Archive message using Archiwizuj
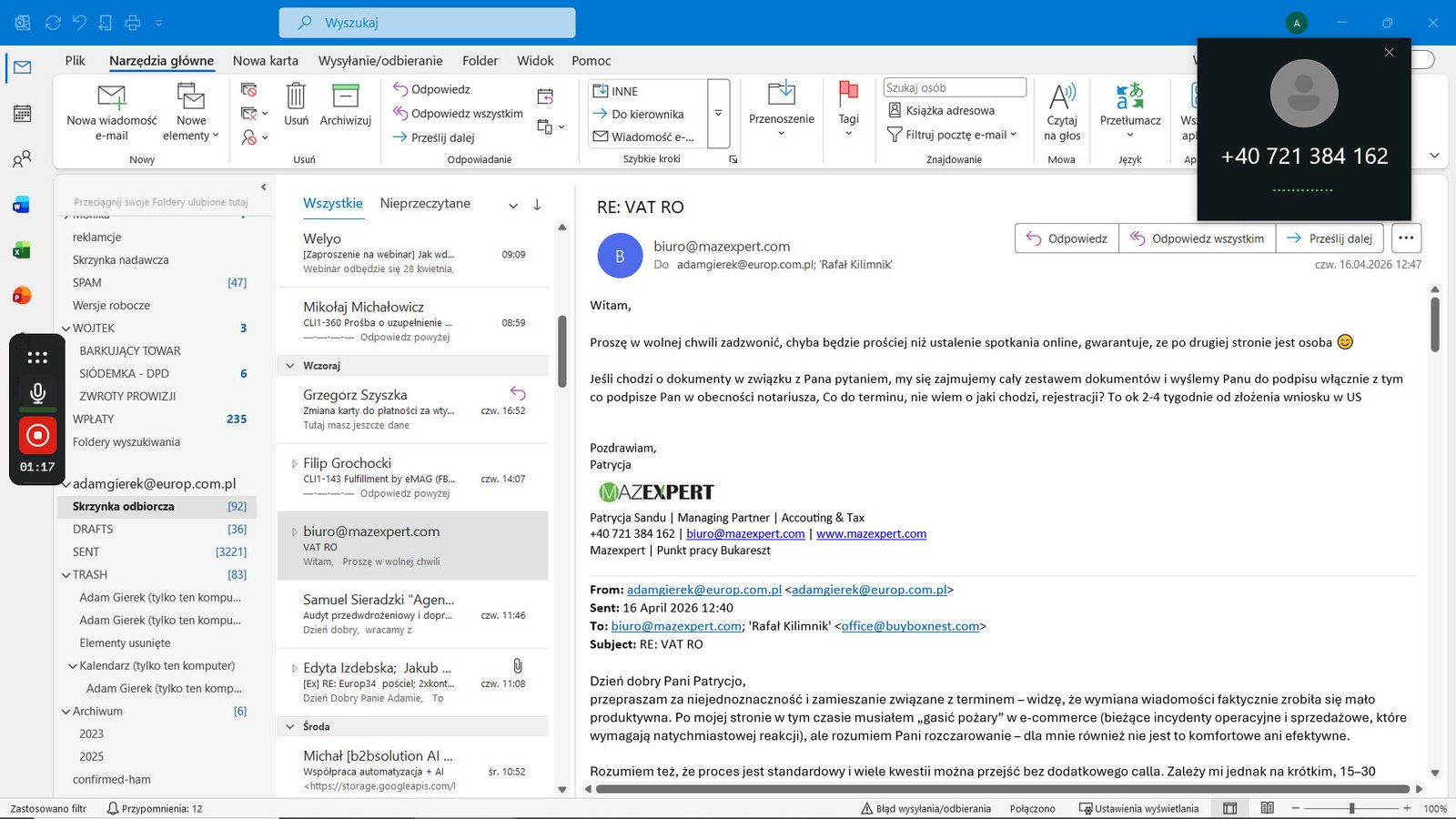1456x819 pixels. (x=346, y=105)
